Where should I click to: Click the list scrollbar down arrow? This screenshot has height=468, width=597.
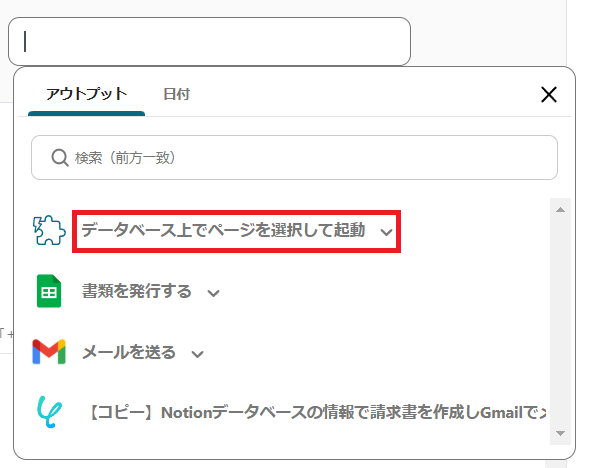(x=560, y=433)
